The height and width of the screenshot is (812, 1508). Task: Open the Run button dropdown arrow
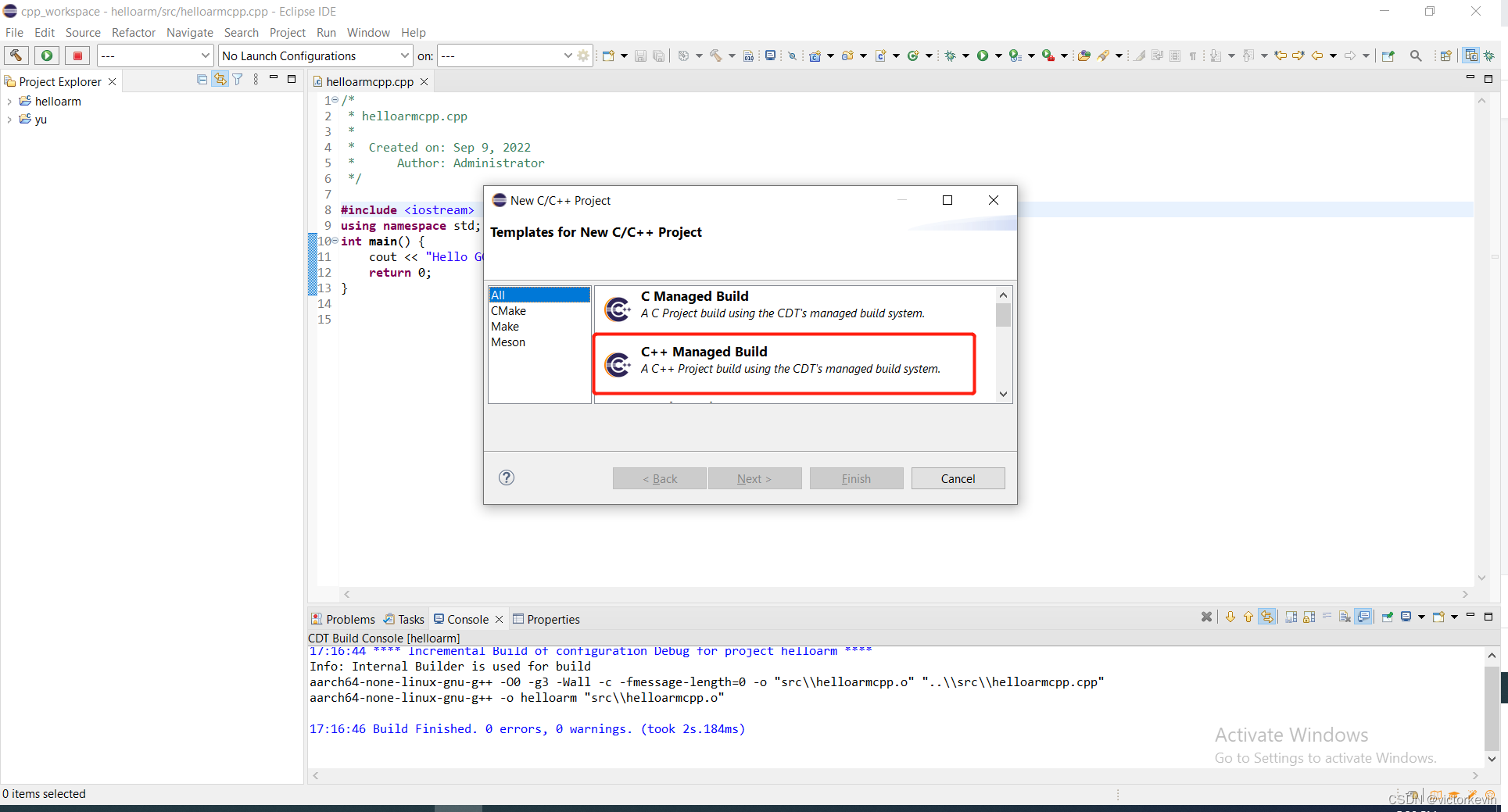click(x=998, y=55)
